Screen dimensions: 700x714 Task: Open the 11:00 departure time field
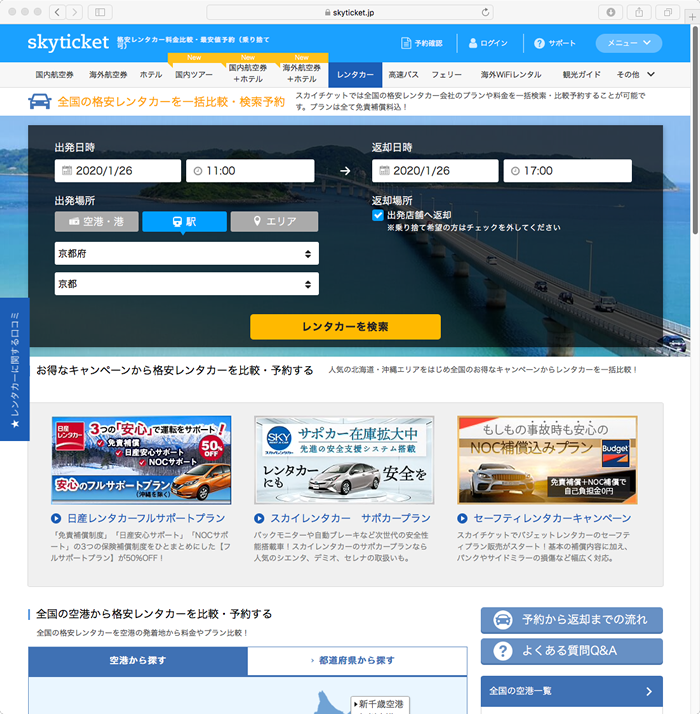tap(250, 171)
